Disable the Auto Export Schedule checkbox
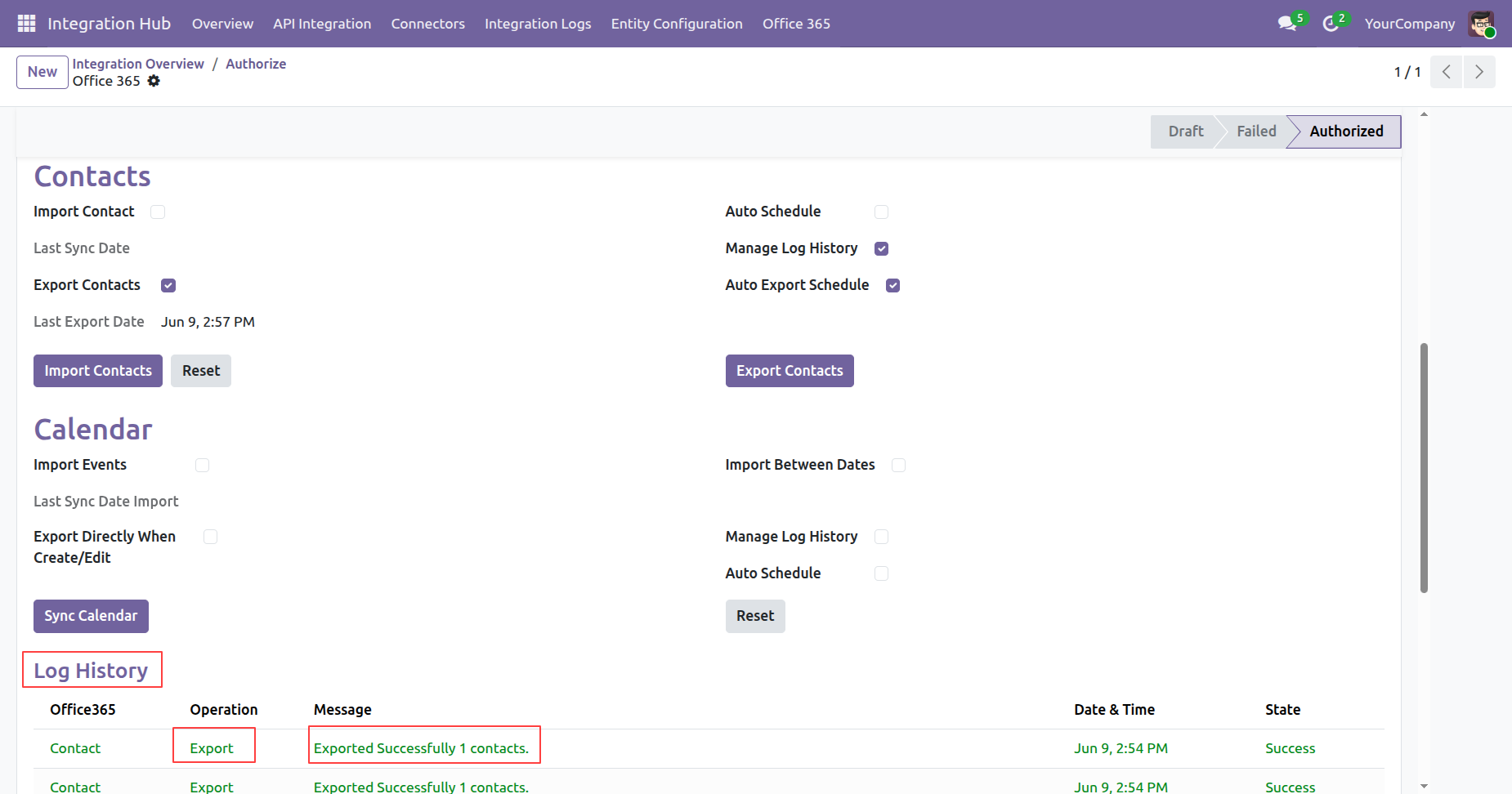 pyautogui.click(x=892, y=285)
